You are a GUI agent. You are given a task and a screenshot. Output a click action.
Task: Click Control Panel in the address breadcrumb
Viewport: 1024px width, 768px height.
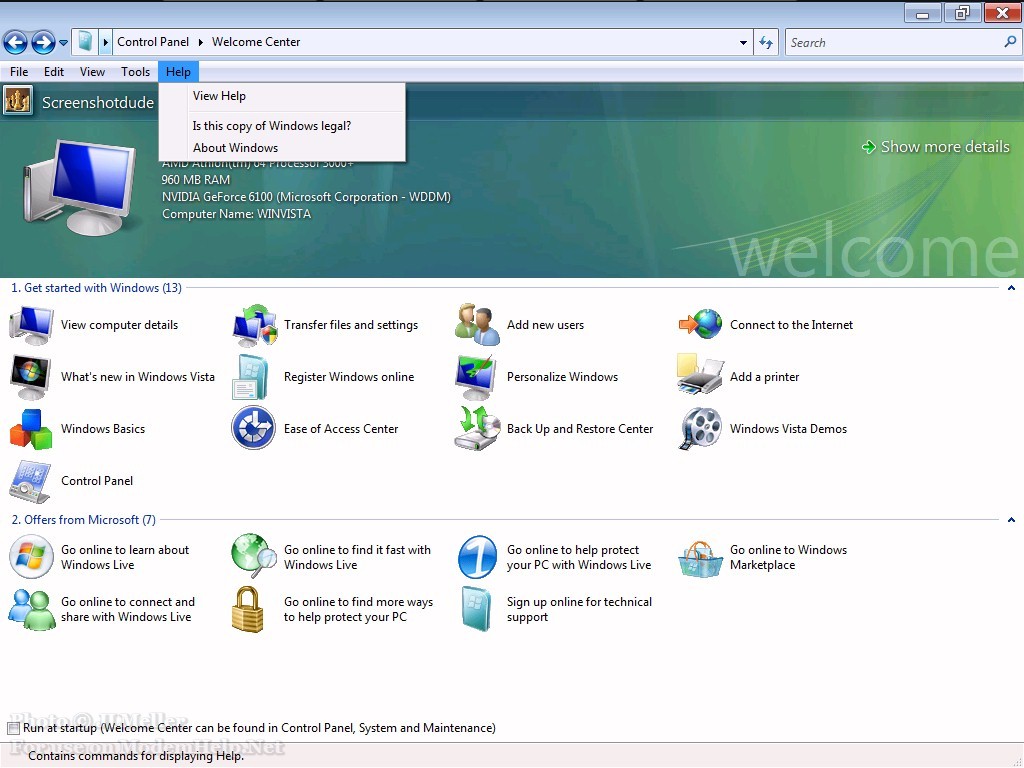click(x=153, y=42)
